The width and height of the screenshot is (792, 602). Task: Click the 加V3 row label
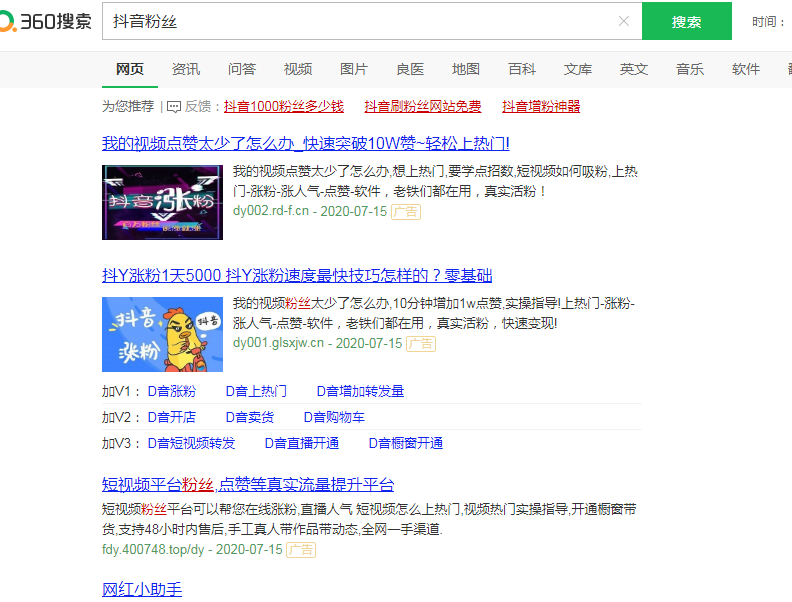point(121,443)
